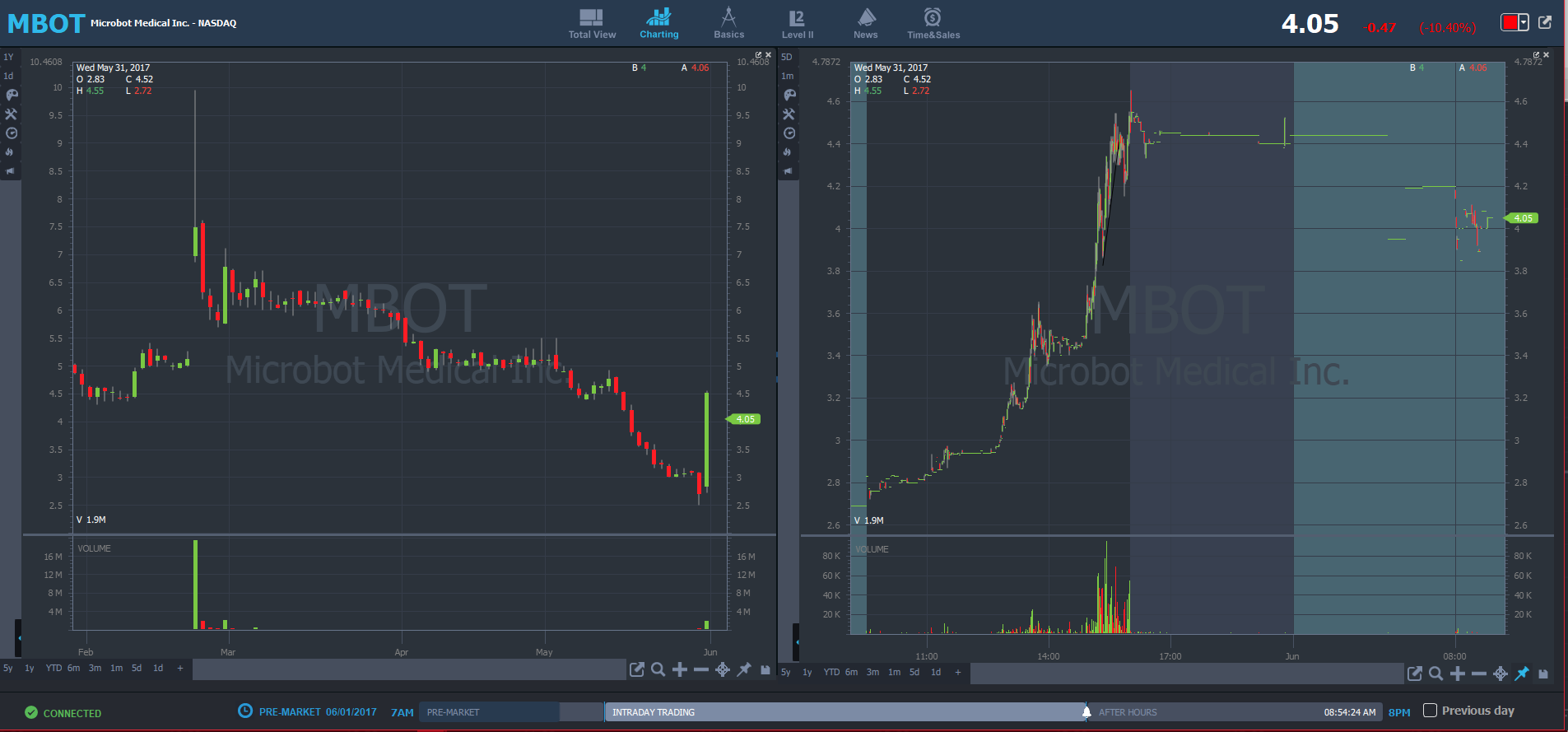Screen dimensions: 1568x732
Task: Toggle crosshair on right chart
Action: pyautogui.click(x=1501, y=674)
